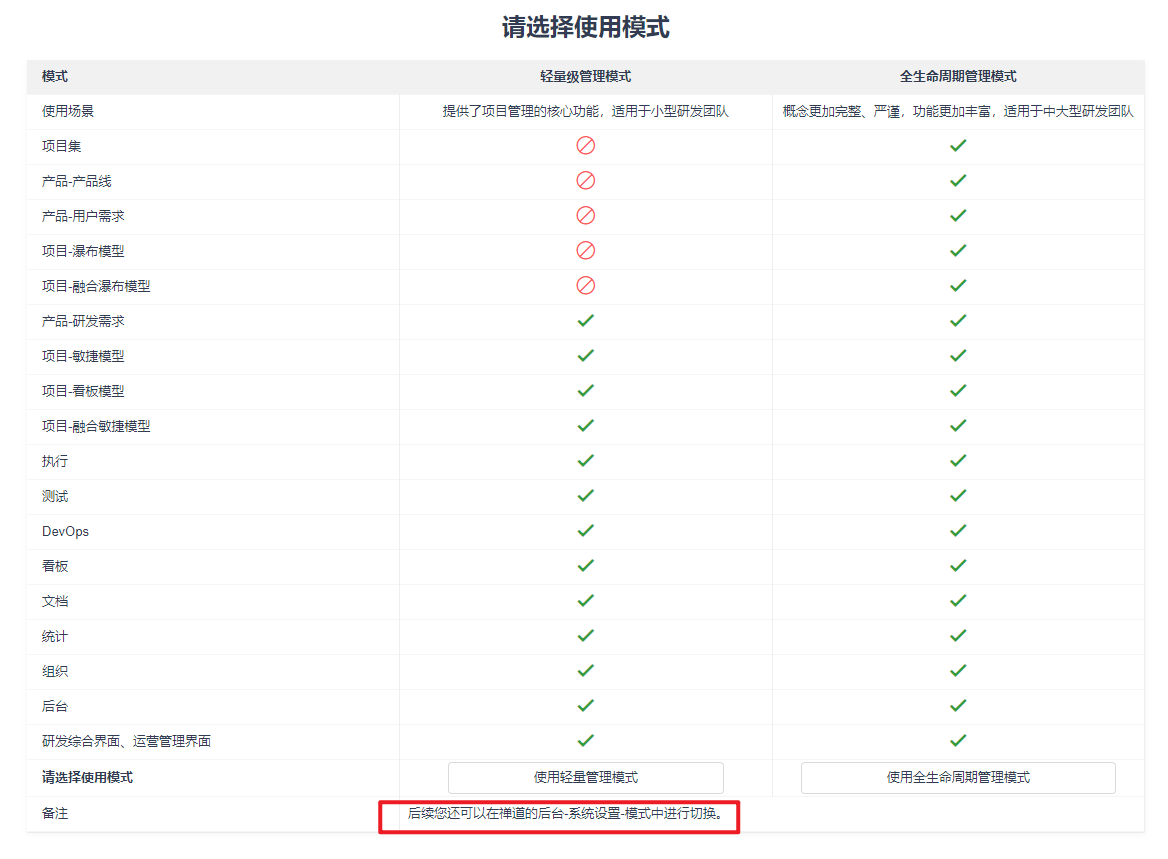Click row label 产品-研发需求
Viewport: 1168px width, 859px height.
tap(83, 321)
